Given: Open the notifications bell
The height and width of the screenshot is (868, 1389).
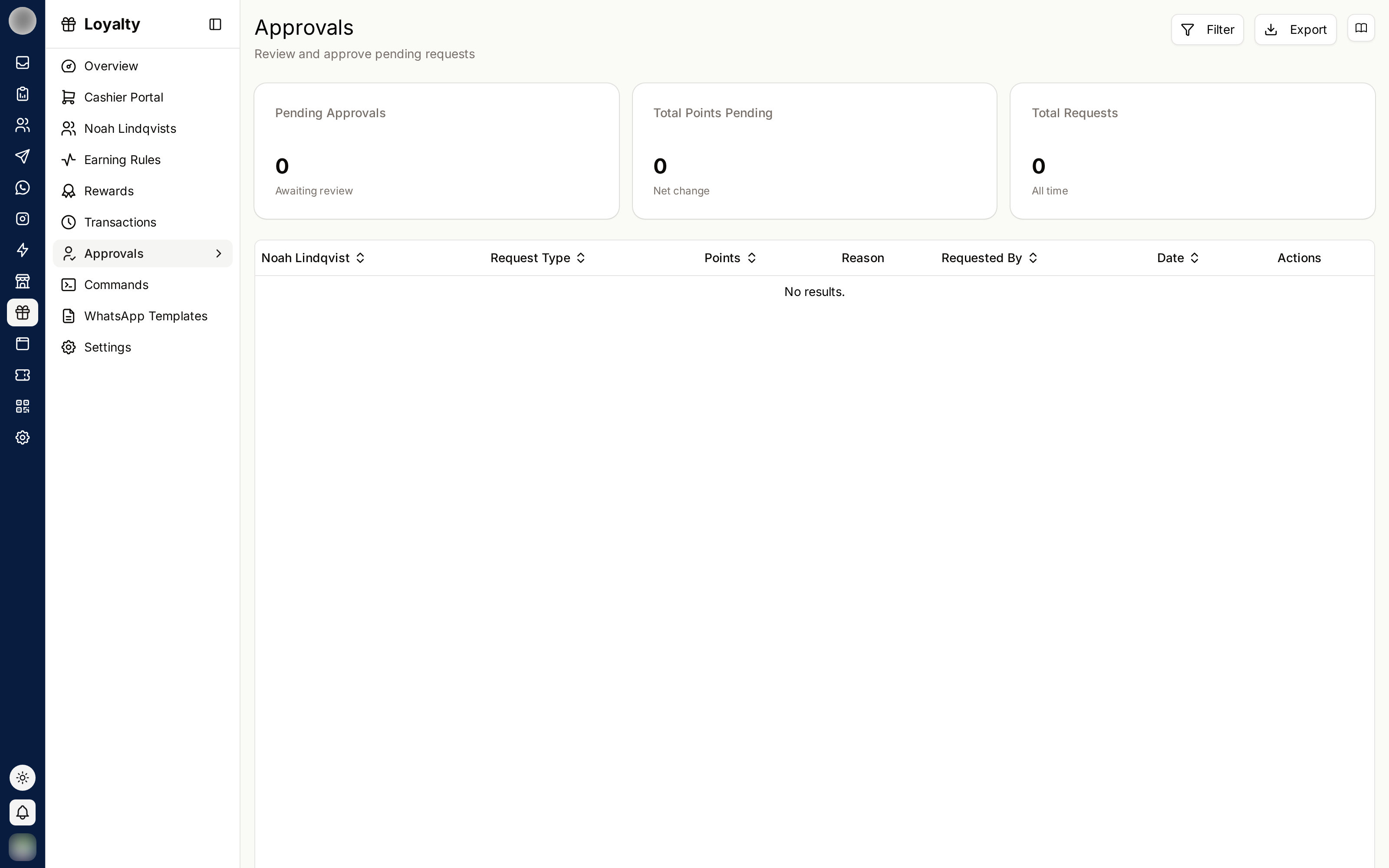Looking at the screenshot, I should [x=23, y=812].
